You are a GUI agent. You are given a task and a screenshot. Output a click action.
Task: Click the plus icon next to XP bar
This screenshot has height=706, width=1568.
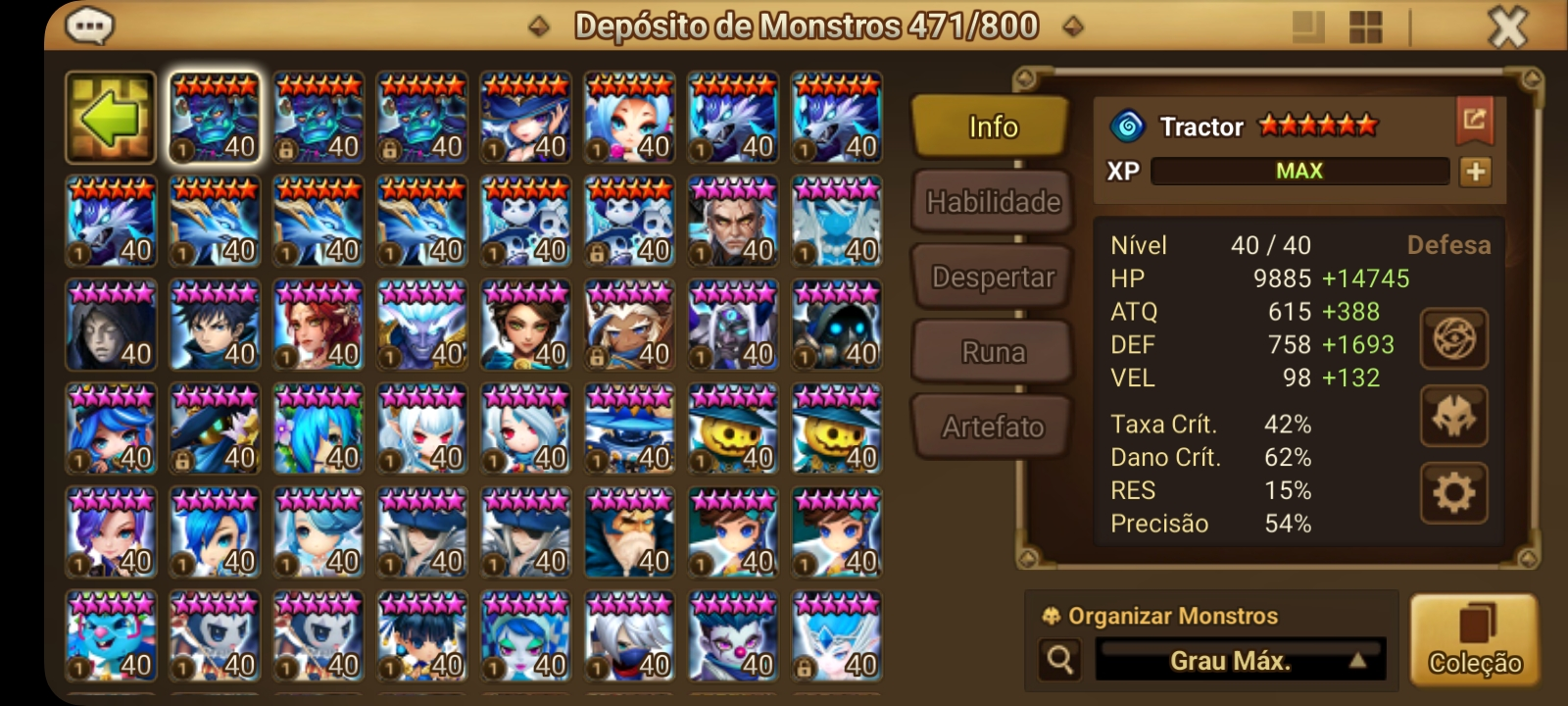[x=1475, y=172]
